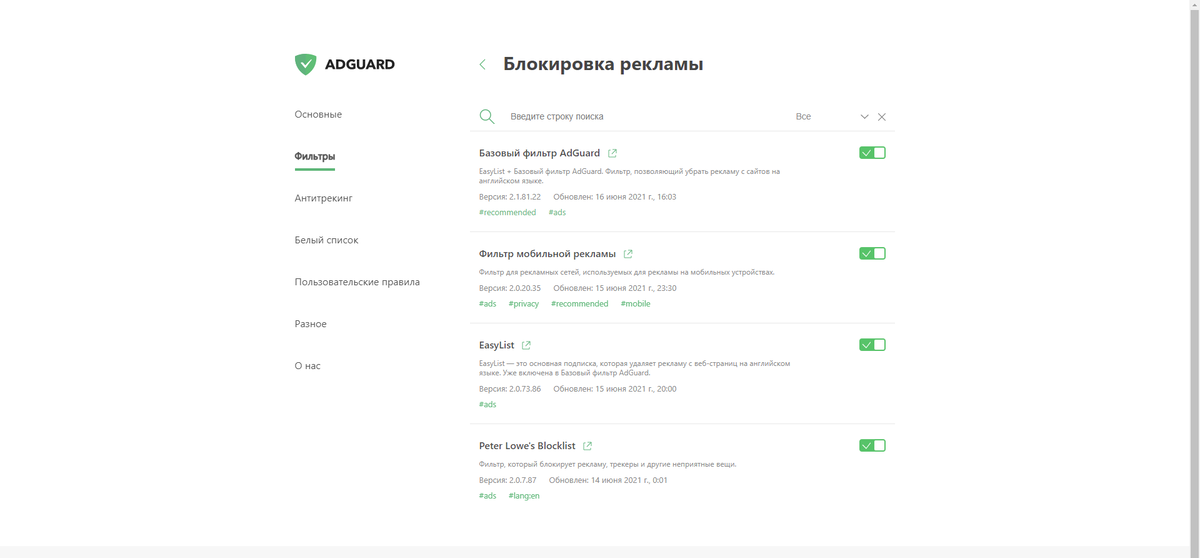The image size is (1200, 558).
Task: Open the Антитрекинг section
Action: click(323, 198)
